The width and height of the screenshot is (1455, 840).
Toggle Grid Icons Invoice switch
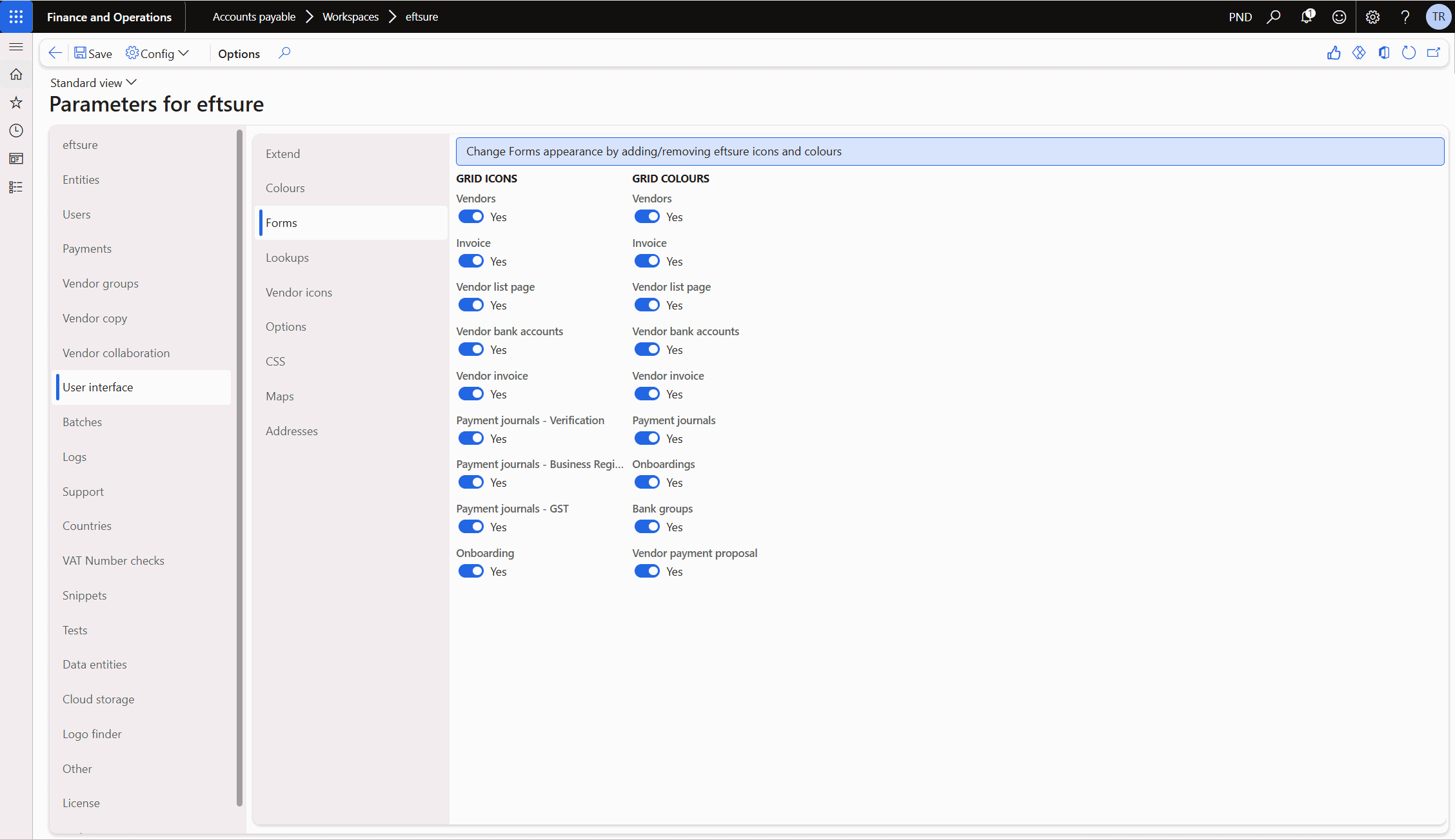coord(471,261)
